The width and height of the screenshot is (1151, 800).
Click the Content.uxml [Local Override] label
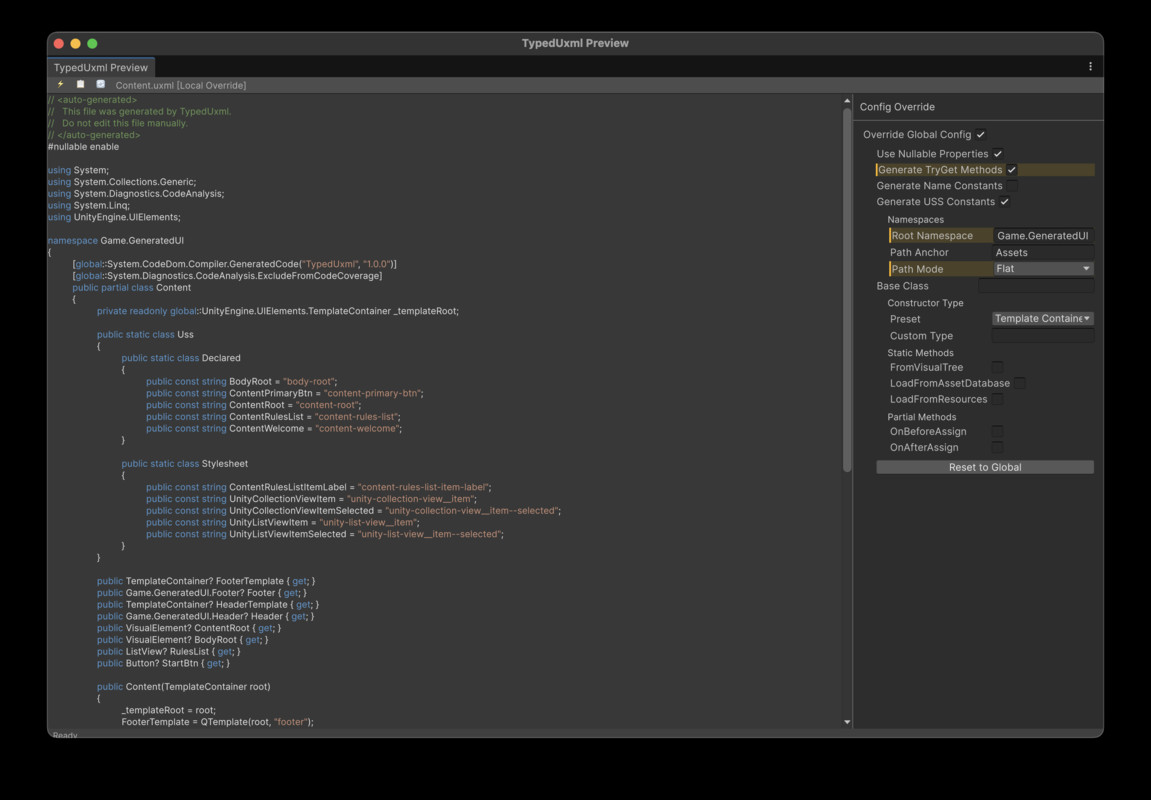(181, 85)
